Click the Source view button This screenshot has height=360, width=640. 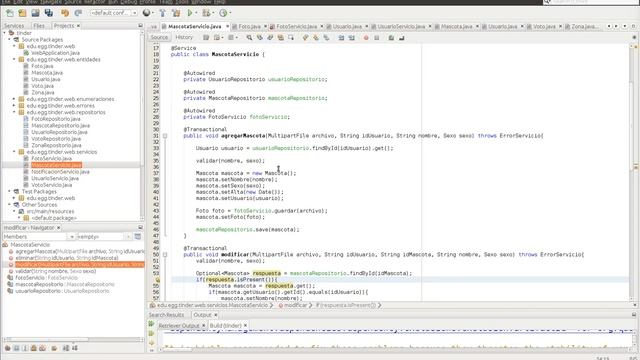(159, 38)
